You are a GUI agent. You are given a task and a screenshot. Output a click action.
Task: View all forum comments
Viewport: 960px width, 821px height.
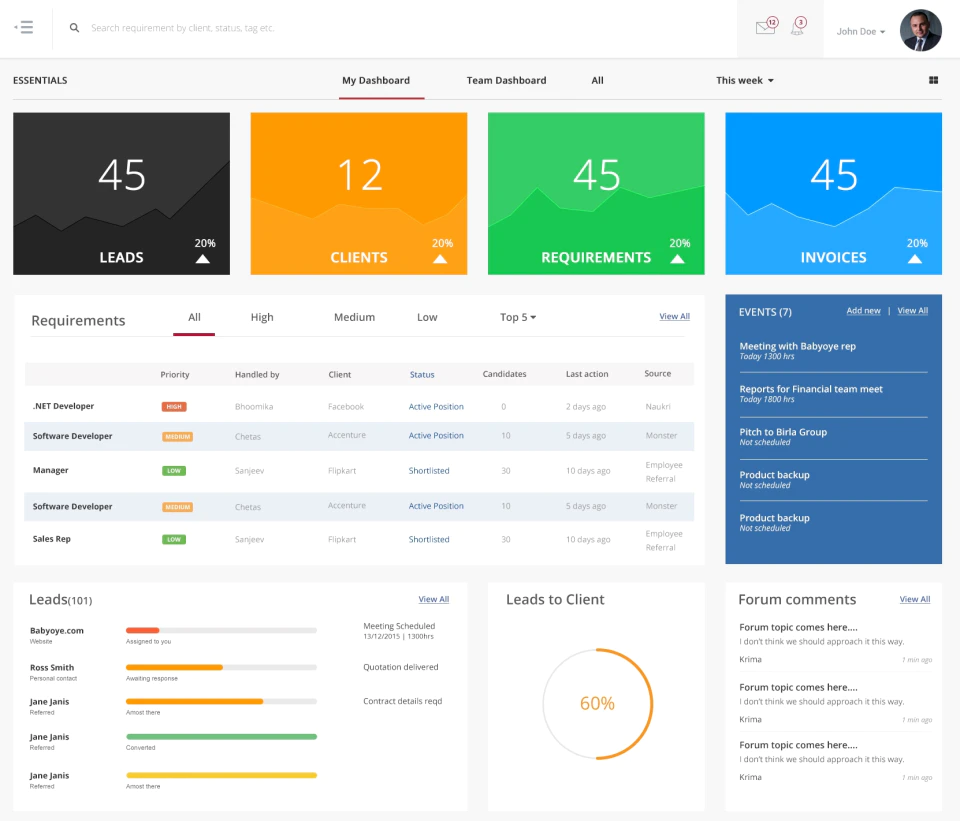(x=915, y=599)
